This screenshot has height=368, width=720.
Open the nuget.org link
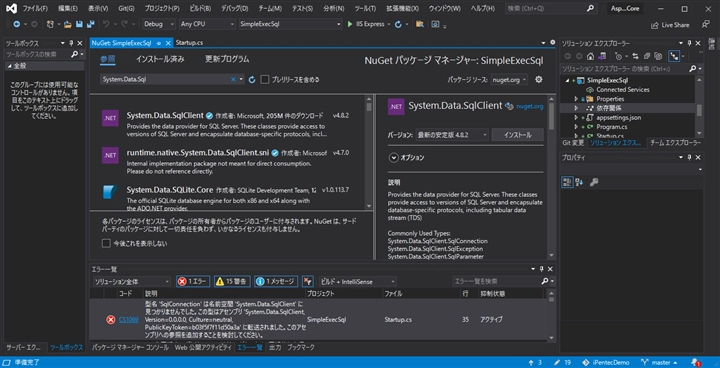pos(529,106)
